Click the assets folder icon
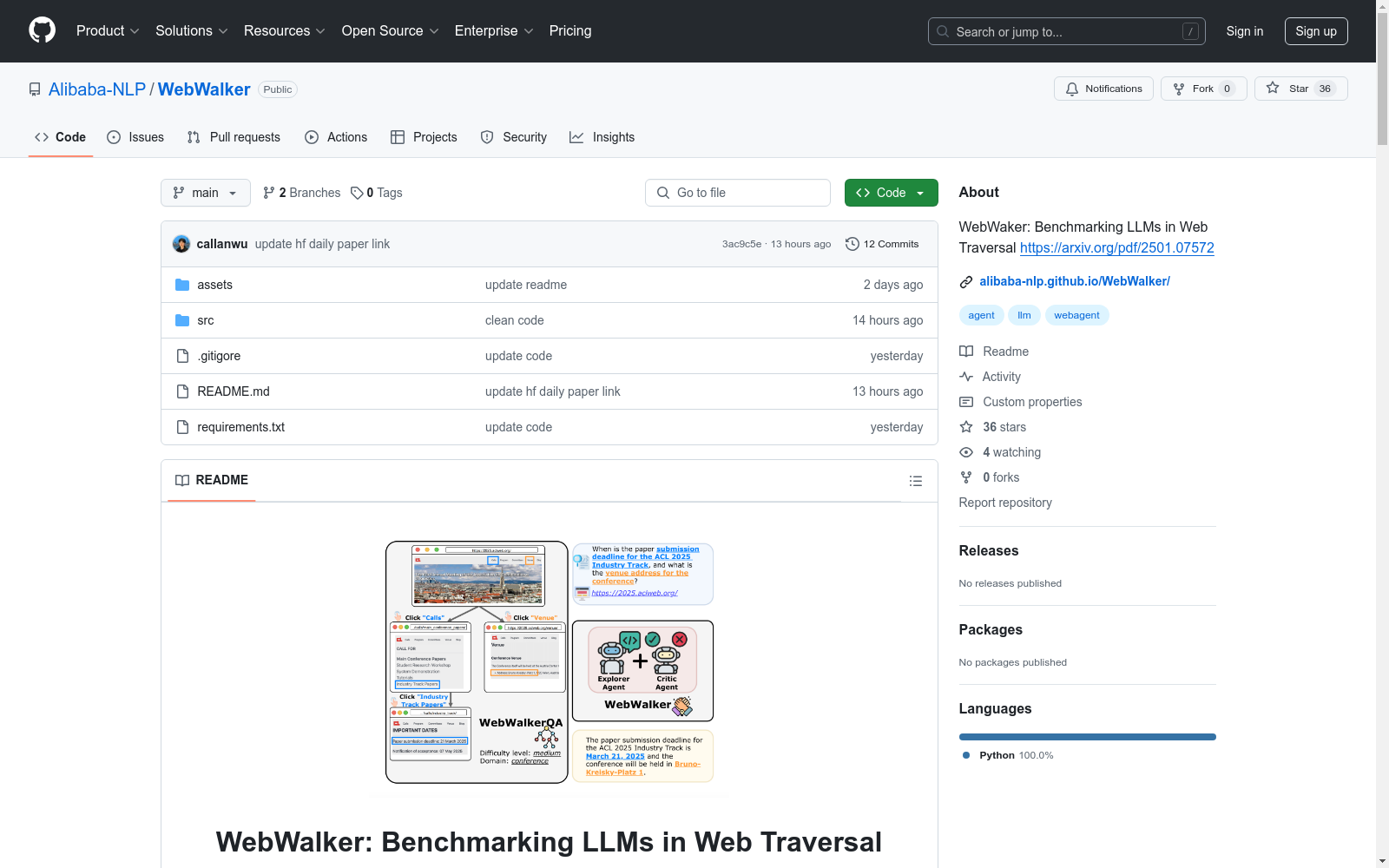The height and width of the screenshot is (868, 1389). [182, 285]
